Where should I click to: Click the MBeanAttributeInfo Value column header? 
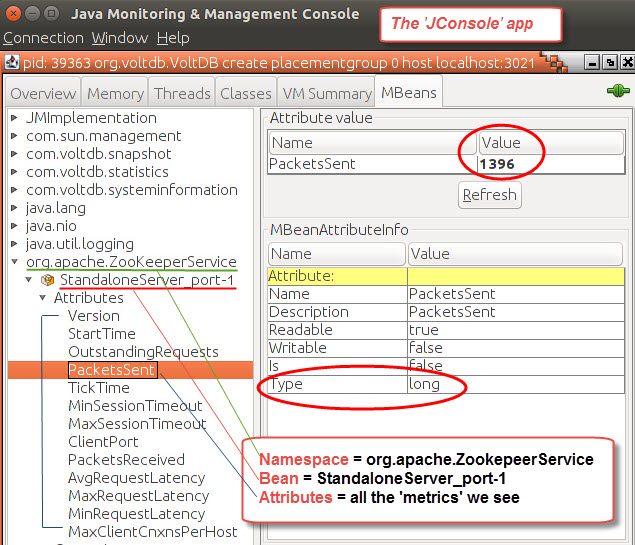(515, 254)
